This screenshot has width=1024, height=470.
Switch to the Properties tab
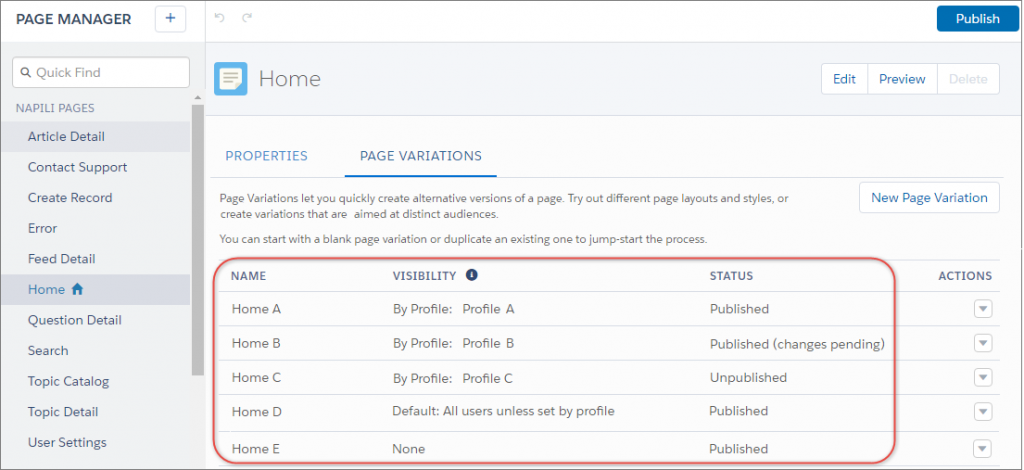[266, 156]
